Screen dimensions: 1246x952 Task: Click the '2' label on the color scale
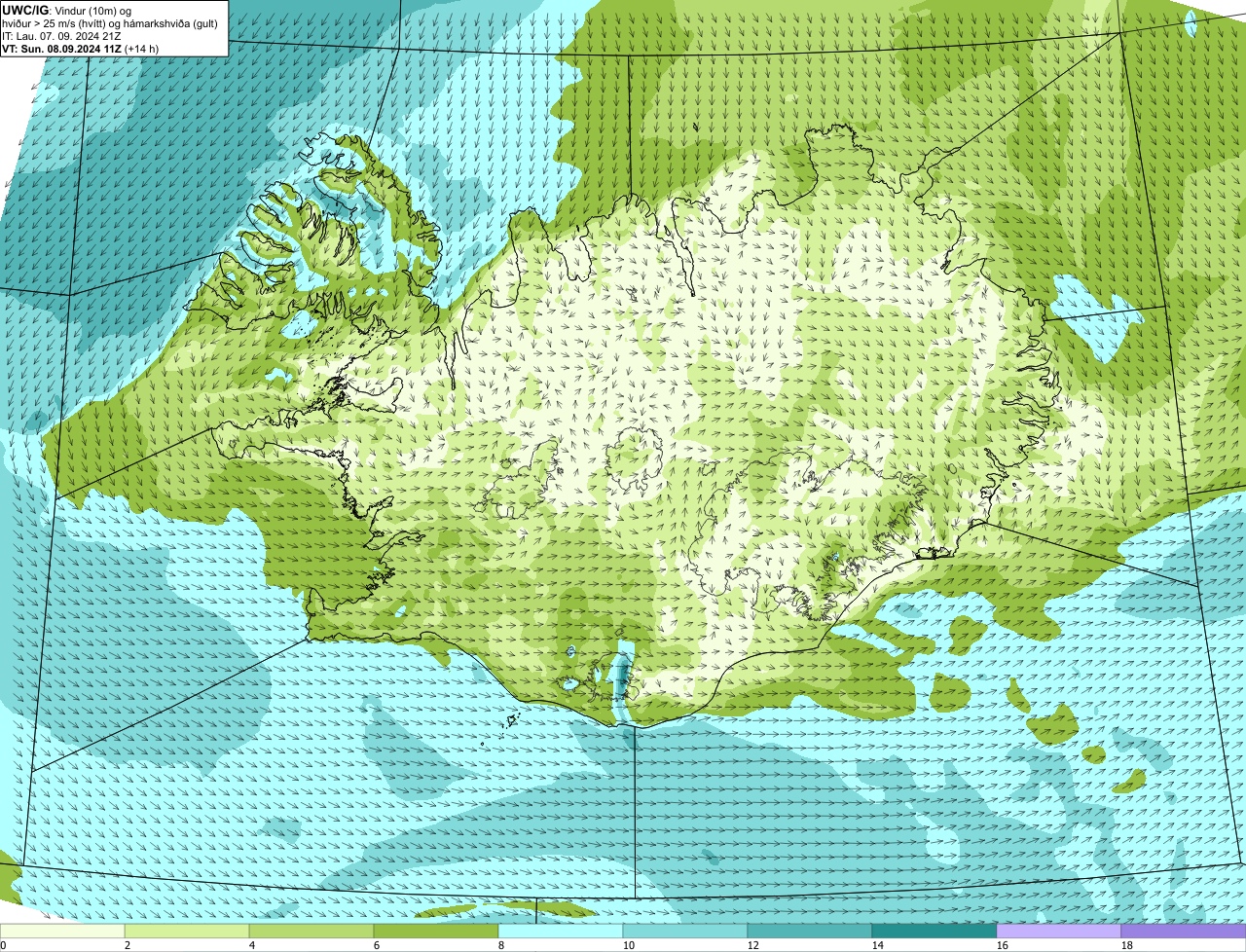128,945
